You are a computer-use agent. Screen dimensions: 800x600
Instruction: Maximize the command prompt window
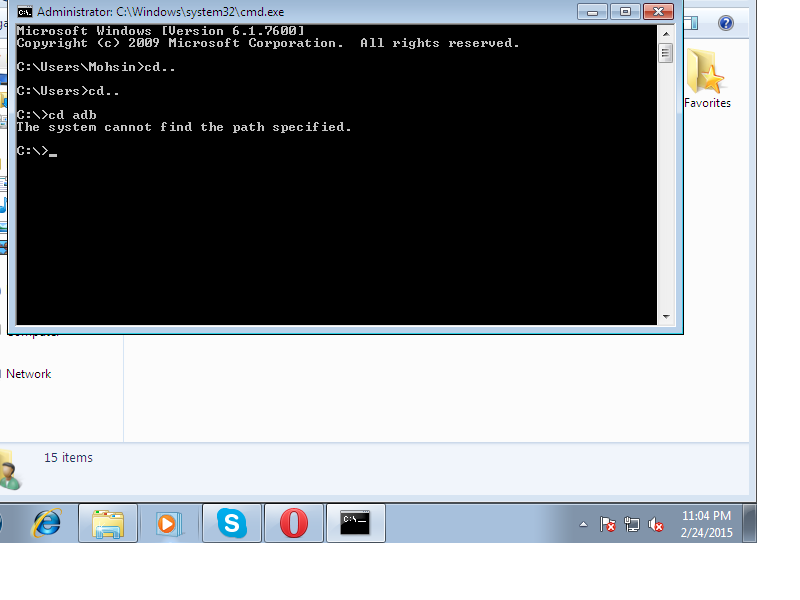click(x=626, y=11)
